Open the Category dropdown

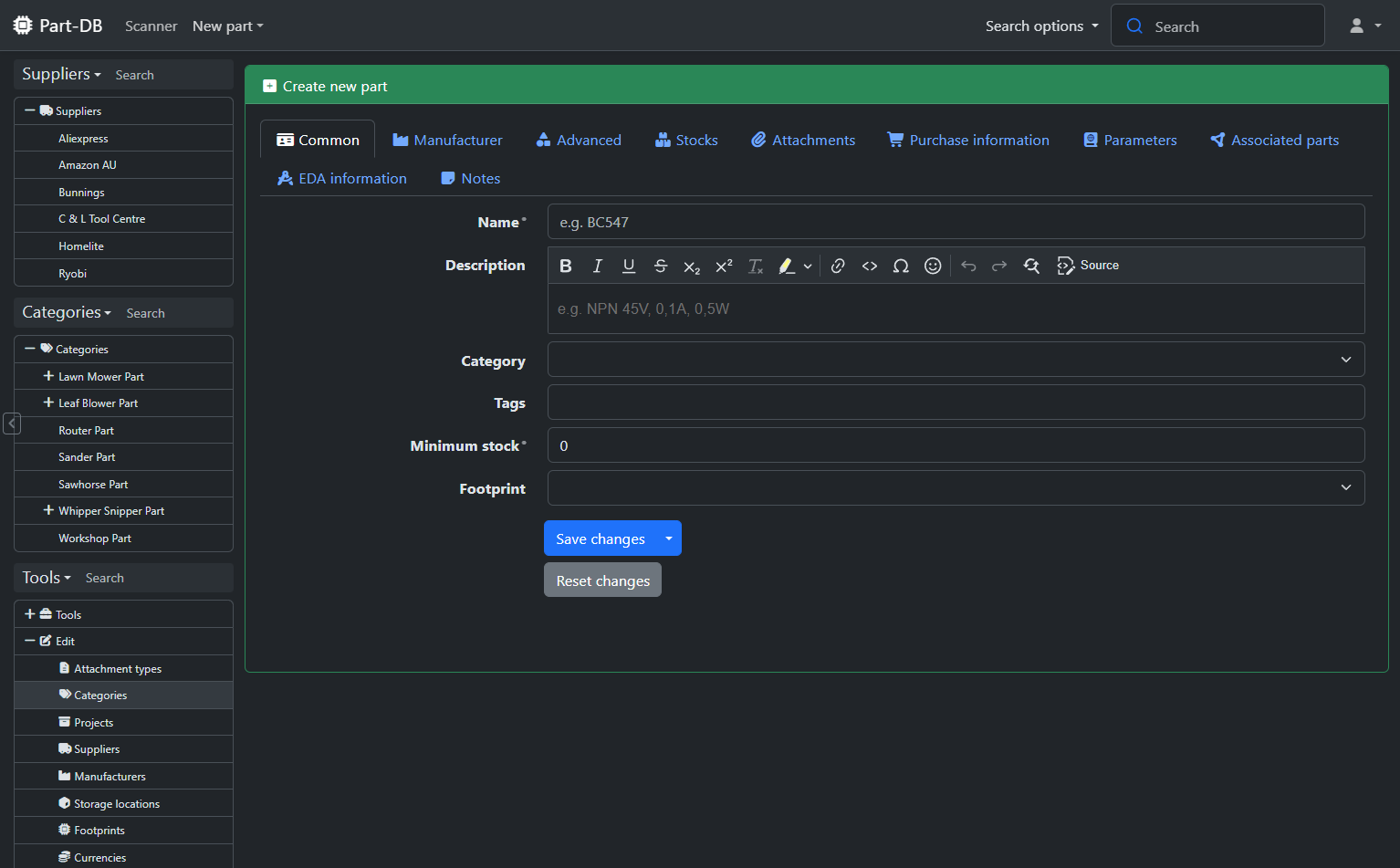point(956,360)
